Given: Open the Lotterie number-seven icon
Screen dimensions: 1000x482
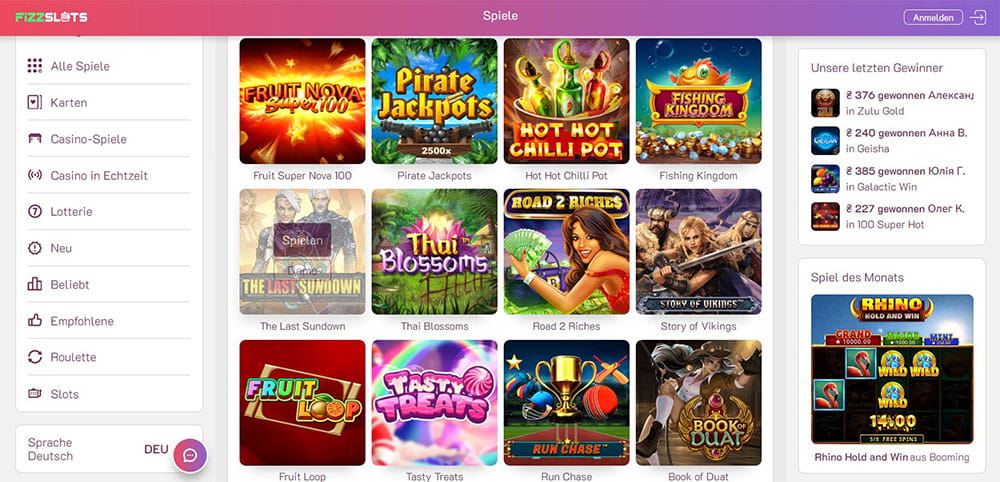Looking at the screenshot, I should click(35, 212).
